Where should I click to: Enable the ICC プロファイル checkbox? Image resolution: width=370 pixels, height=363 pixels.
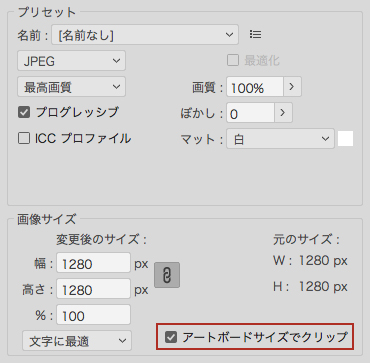[24, 138]
